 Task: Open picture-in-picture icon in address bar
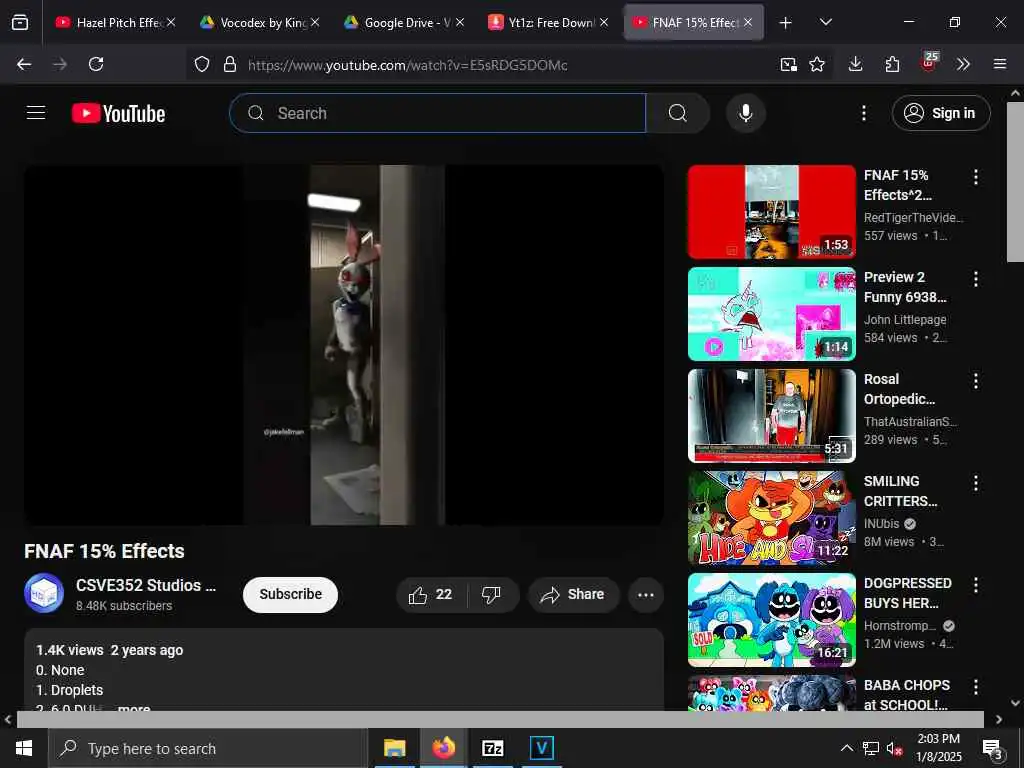[x=788, y=64]
